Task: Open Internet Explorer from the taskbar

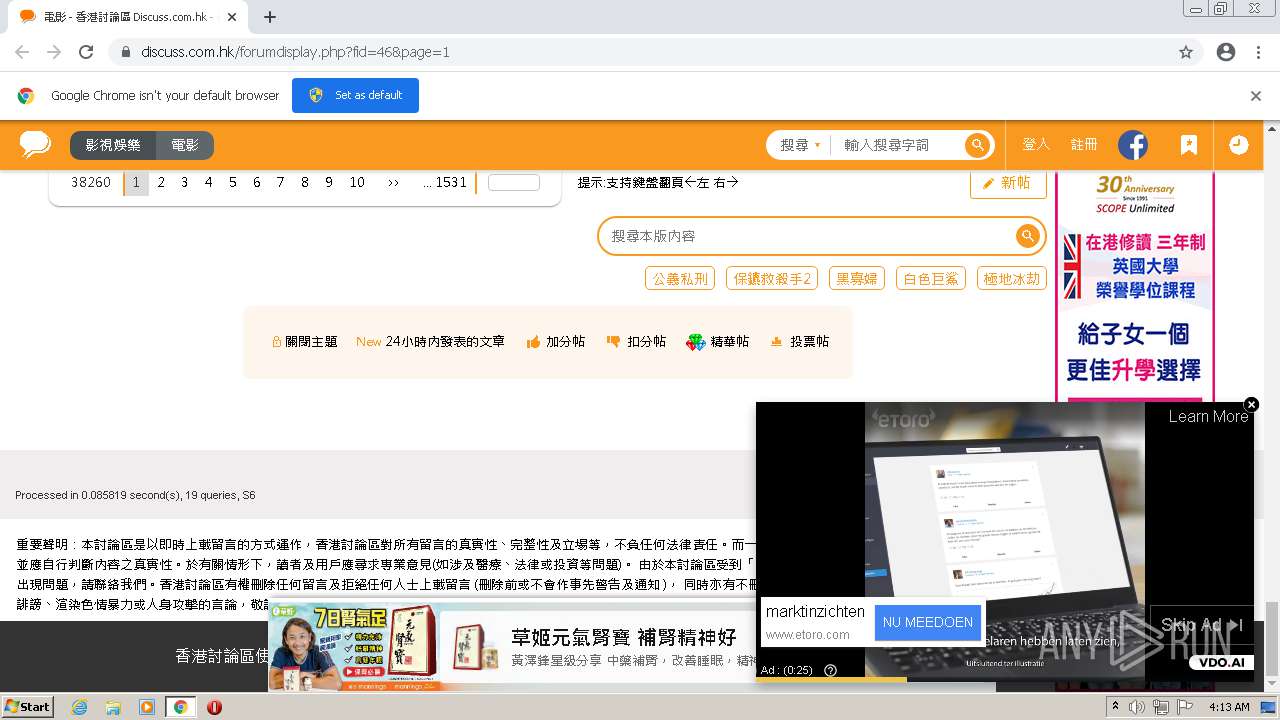Action: [79, 707]
